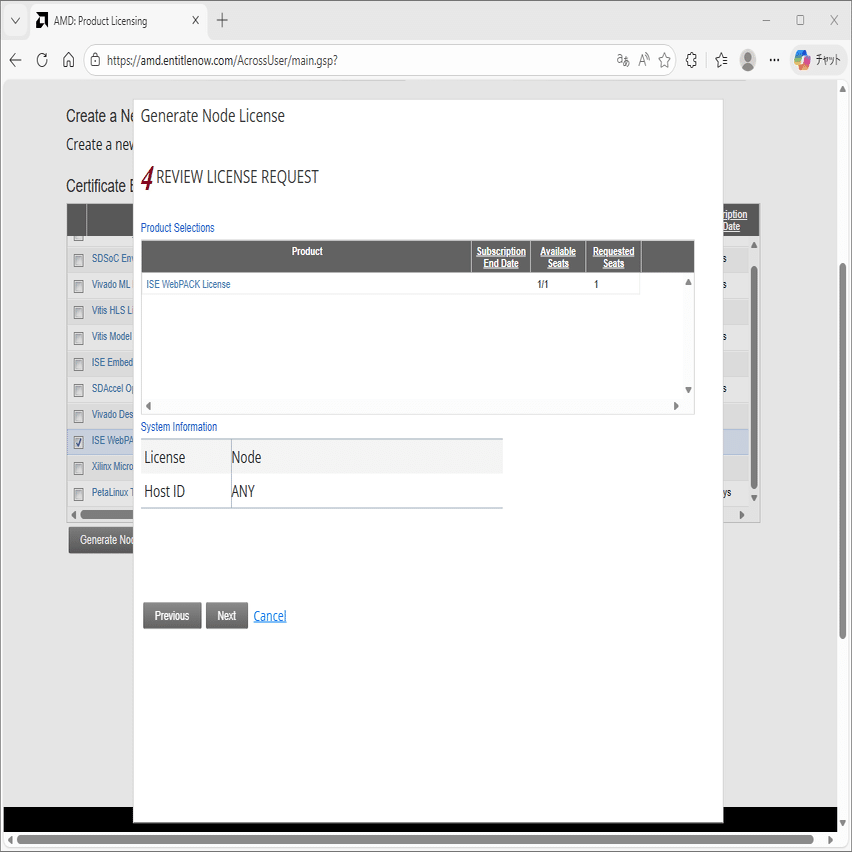Toggle Vitis Model row checkbox
Screen dimensions: 852x852
[78, 338]
